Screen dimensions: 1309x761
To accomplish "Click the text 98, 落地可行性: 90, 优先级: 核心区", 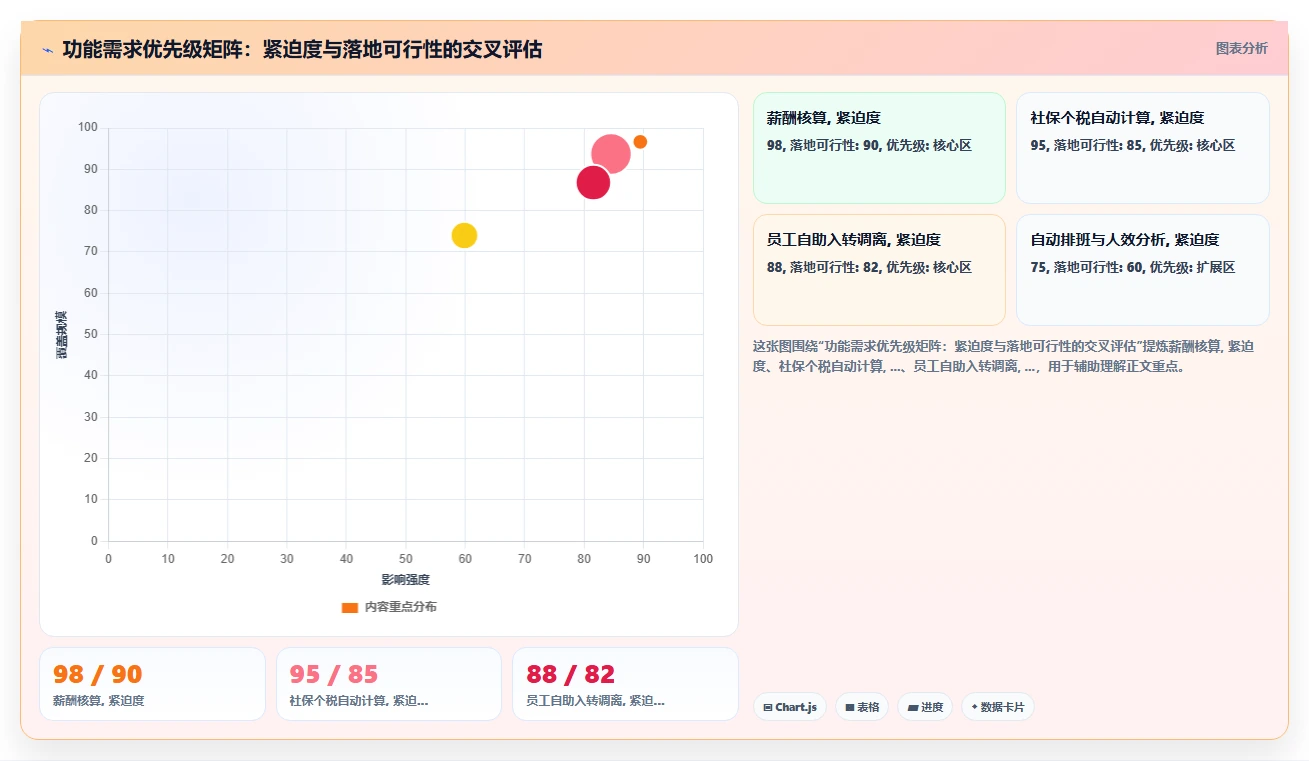I will point(869,146).
